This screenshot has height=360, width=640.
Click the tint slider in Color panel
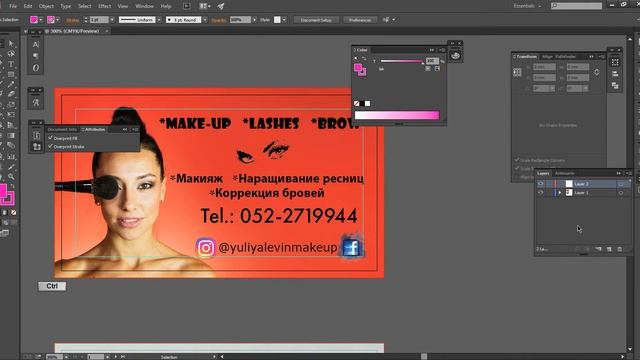[x=402, y=61]
